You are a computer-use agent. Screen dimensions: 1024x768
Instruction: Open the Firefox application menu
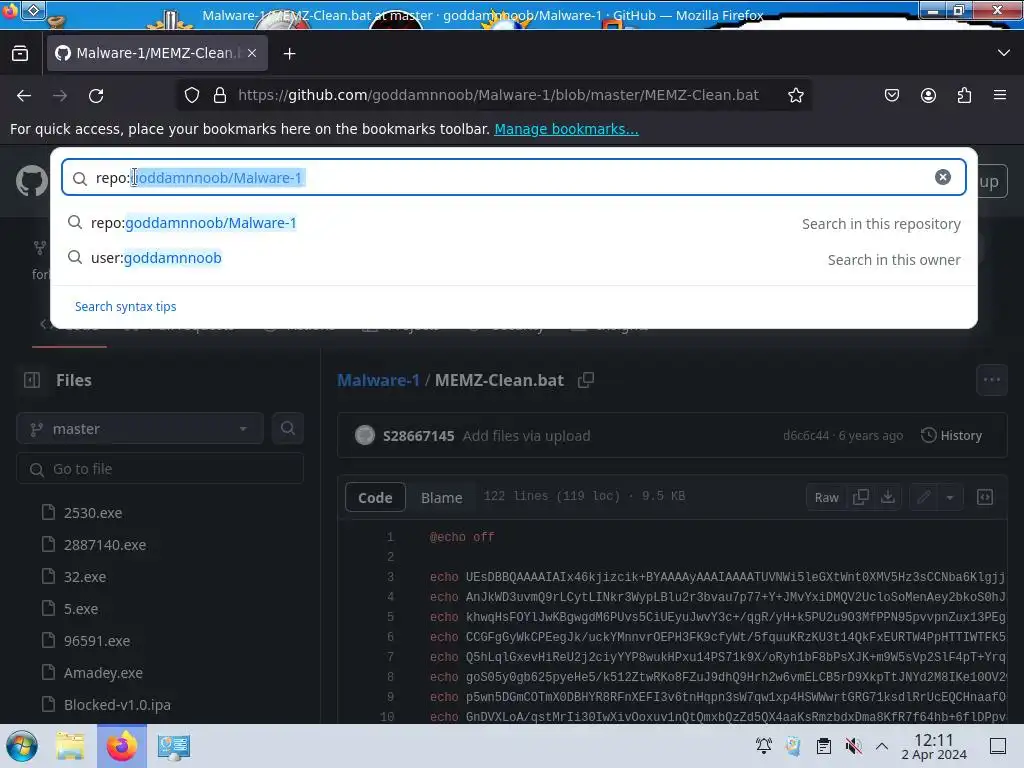(1000, 95)
